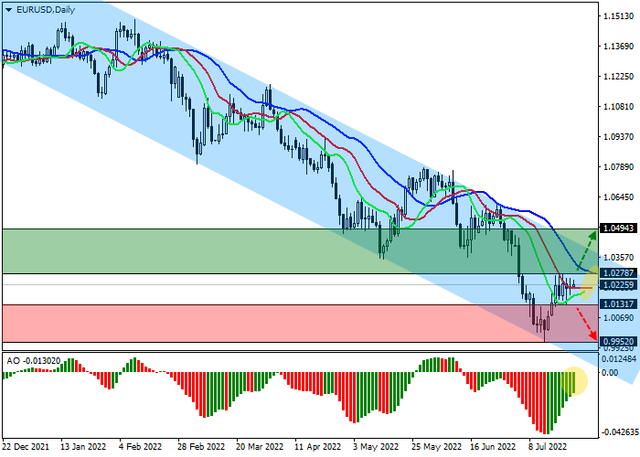Select the red support zone rectangle

click(x=300, y=323)
